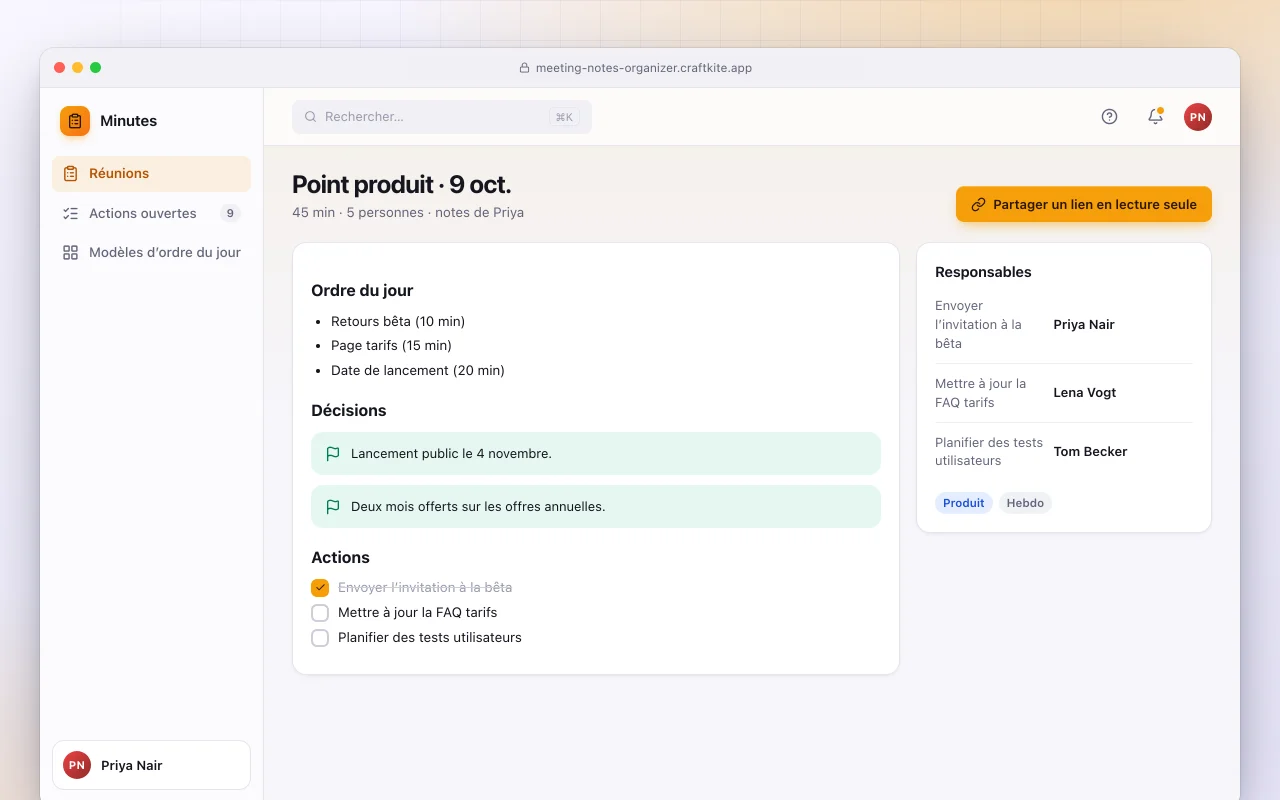Open notifications bell icon
Viewport: 1280px width, 800px height.
tap(1155, 117)
